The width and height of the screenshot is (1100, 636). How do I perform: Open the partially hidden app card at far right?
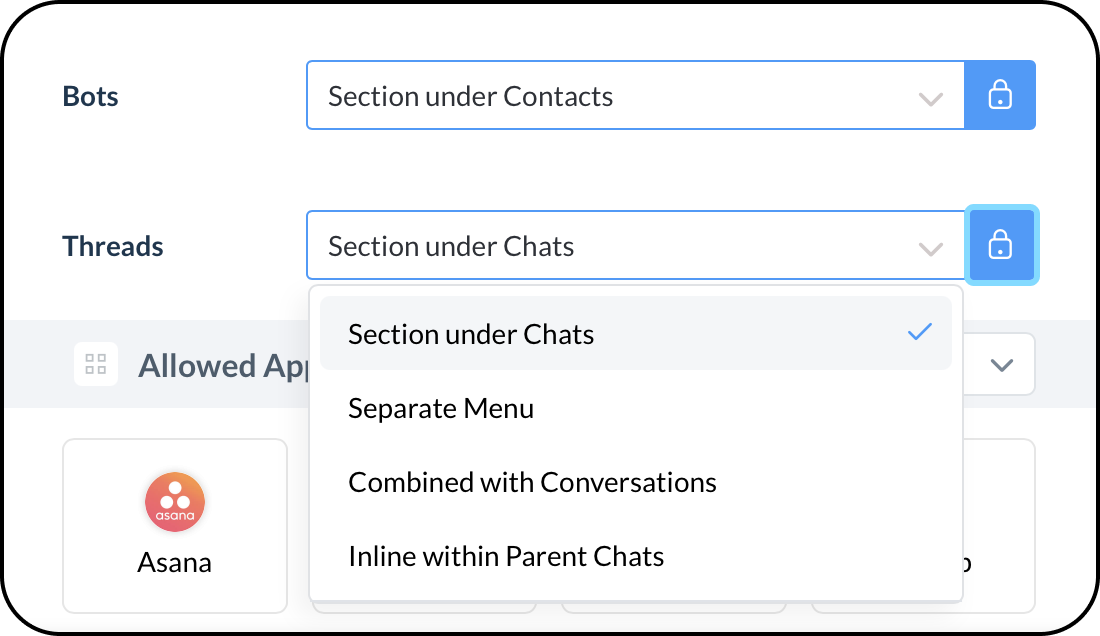click(998, 525)
